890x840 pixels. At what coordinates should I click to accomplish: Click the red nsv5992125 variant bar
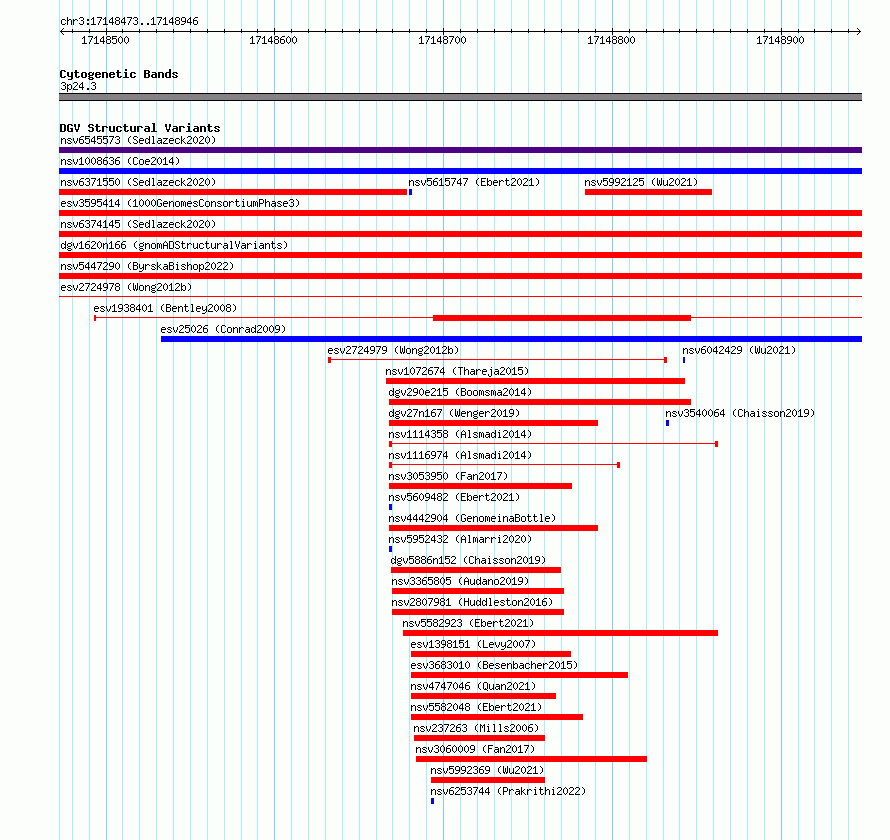pyautogui.click(x=648, y=192)
